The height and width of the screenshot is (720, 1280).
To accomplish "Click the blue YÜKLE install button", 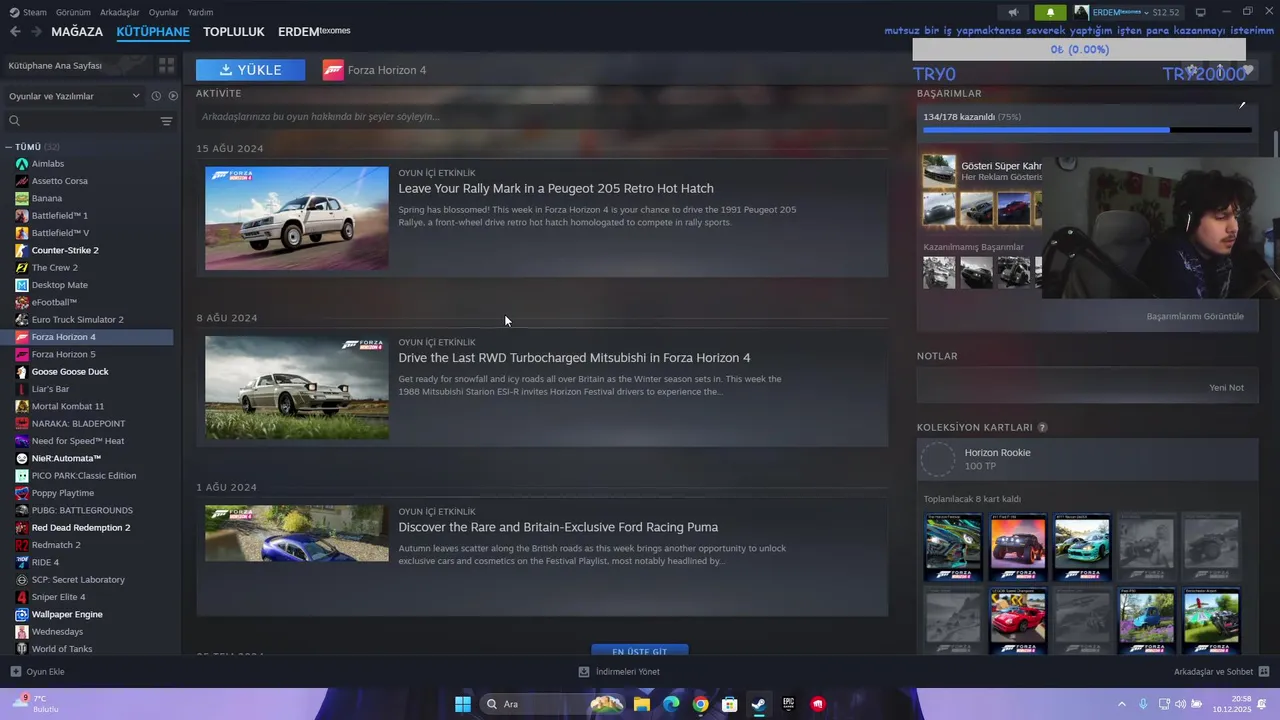I will tap(251, 70).
